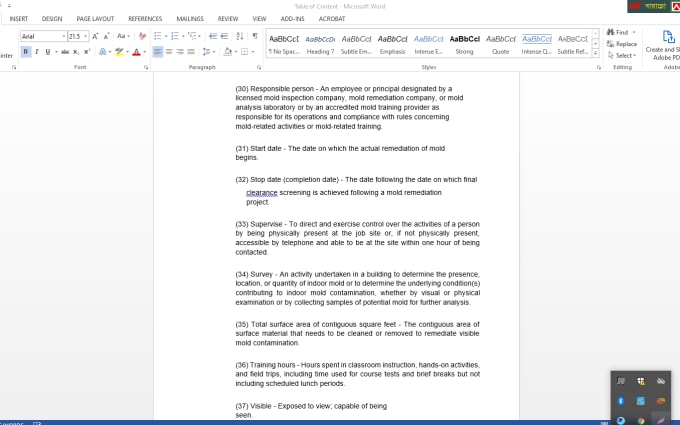Apply red font color
Screen dimensions: 680x425
[137, 52]
